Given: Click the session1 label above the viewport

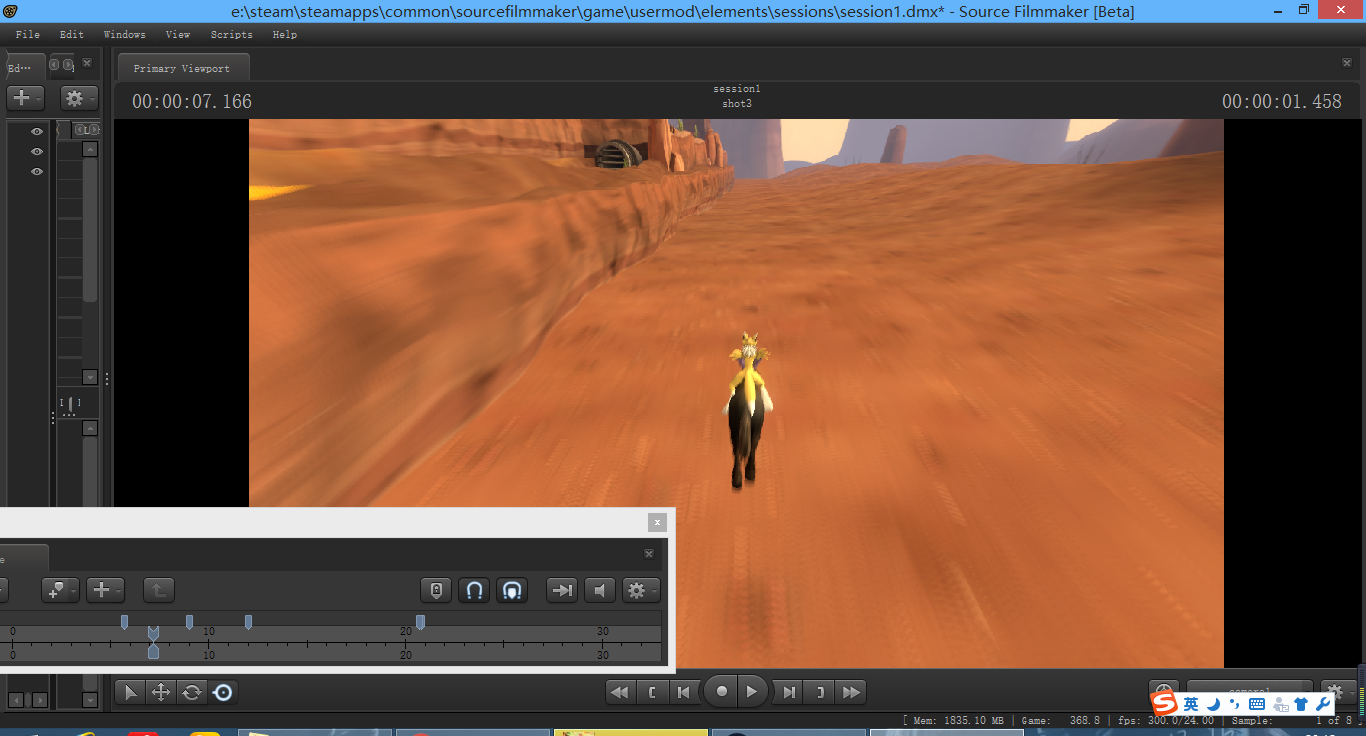Looking at the screenshot, I should pos(737,89).
